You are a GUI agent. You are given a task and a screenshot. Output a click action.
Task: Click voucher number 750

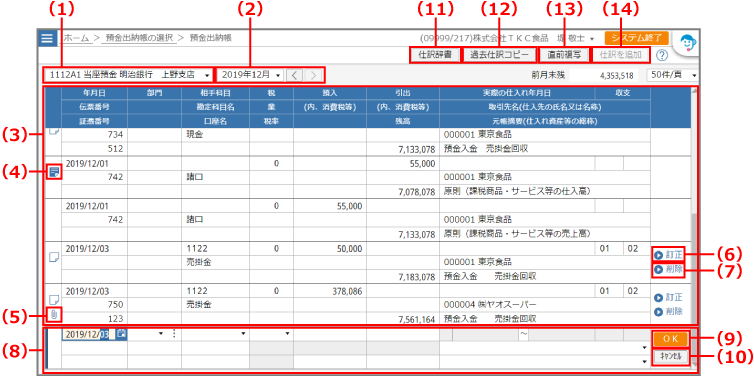click(x=115, y=305)
